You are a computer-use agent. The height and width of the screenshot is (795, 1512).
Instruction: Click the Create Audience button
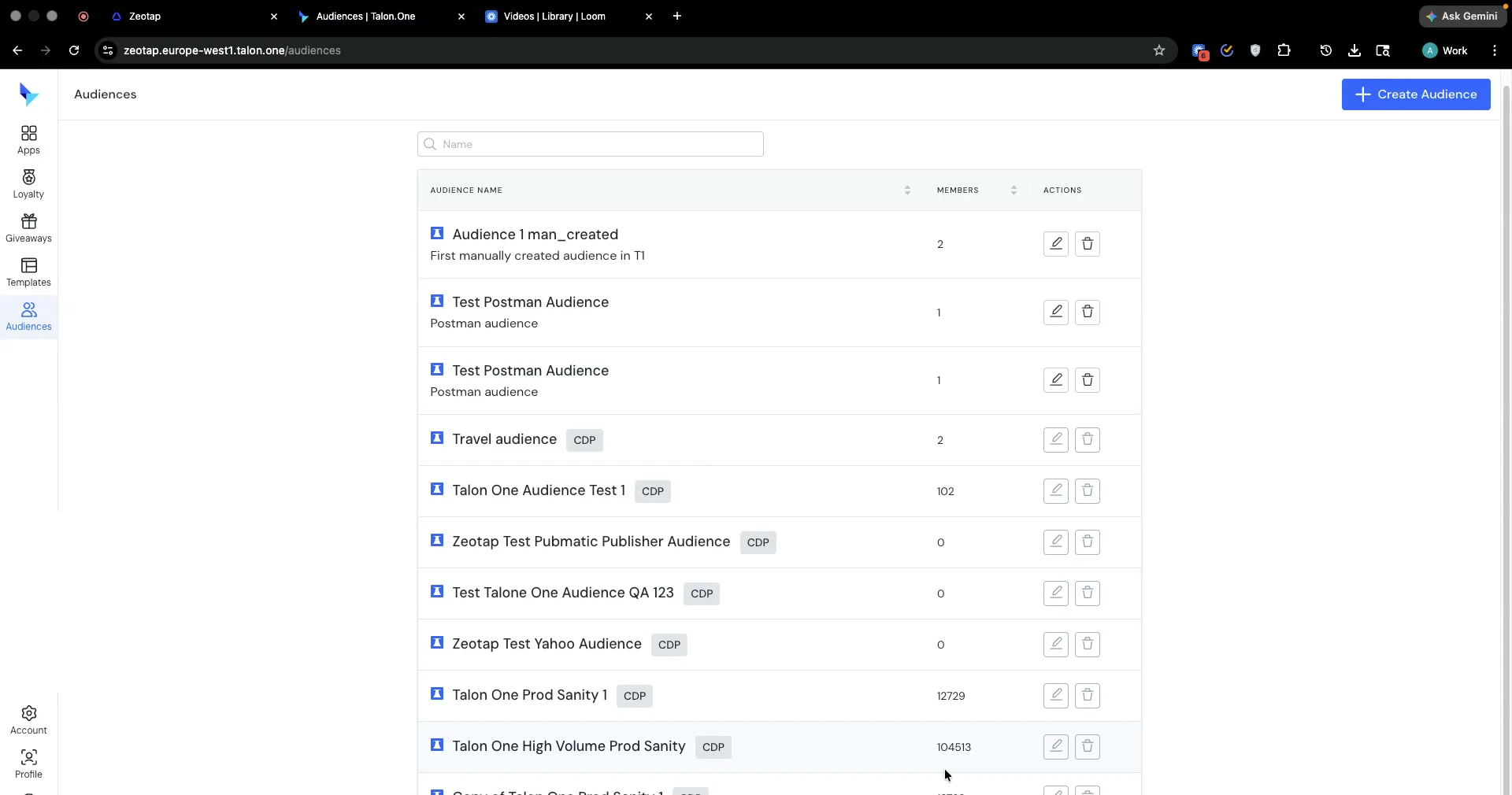(1416, 94)
